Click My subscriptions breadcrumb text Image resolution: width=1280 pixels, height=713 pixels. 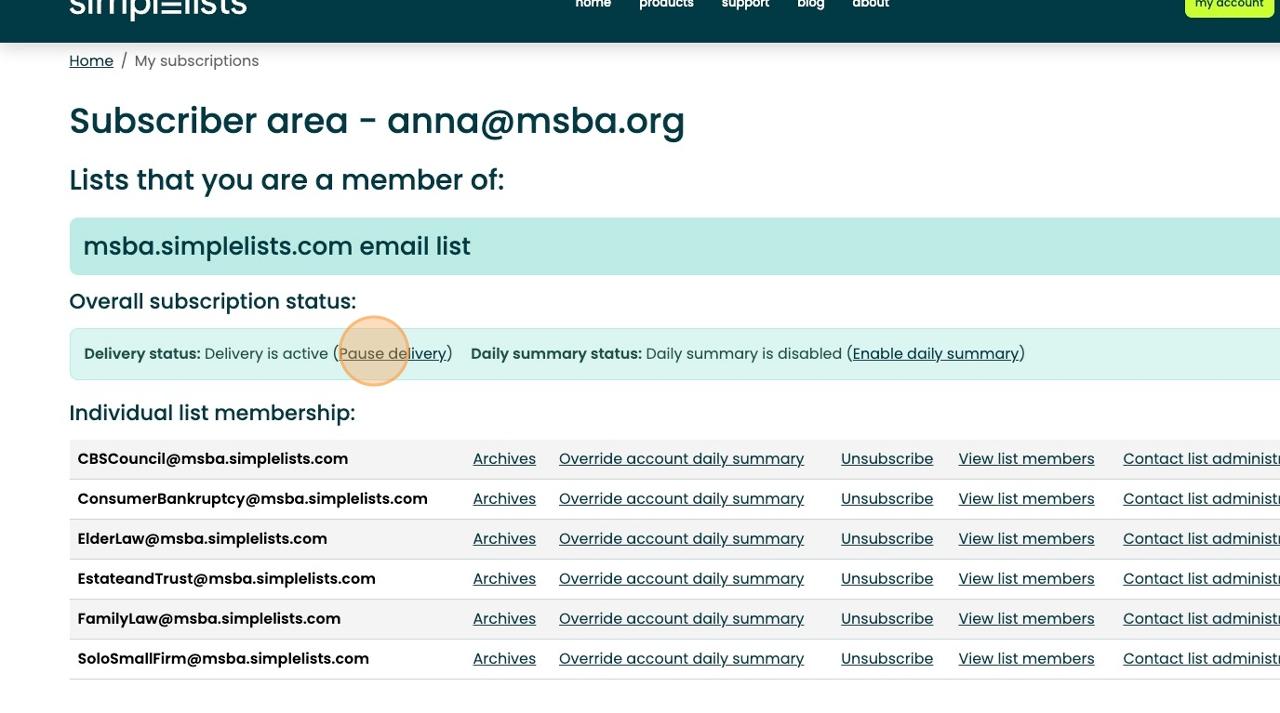(x=197, y=61)
